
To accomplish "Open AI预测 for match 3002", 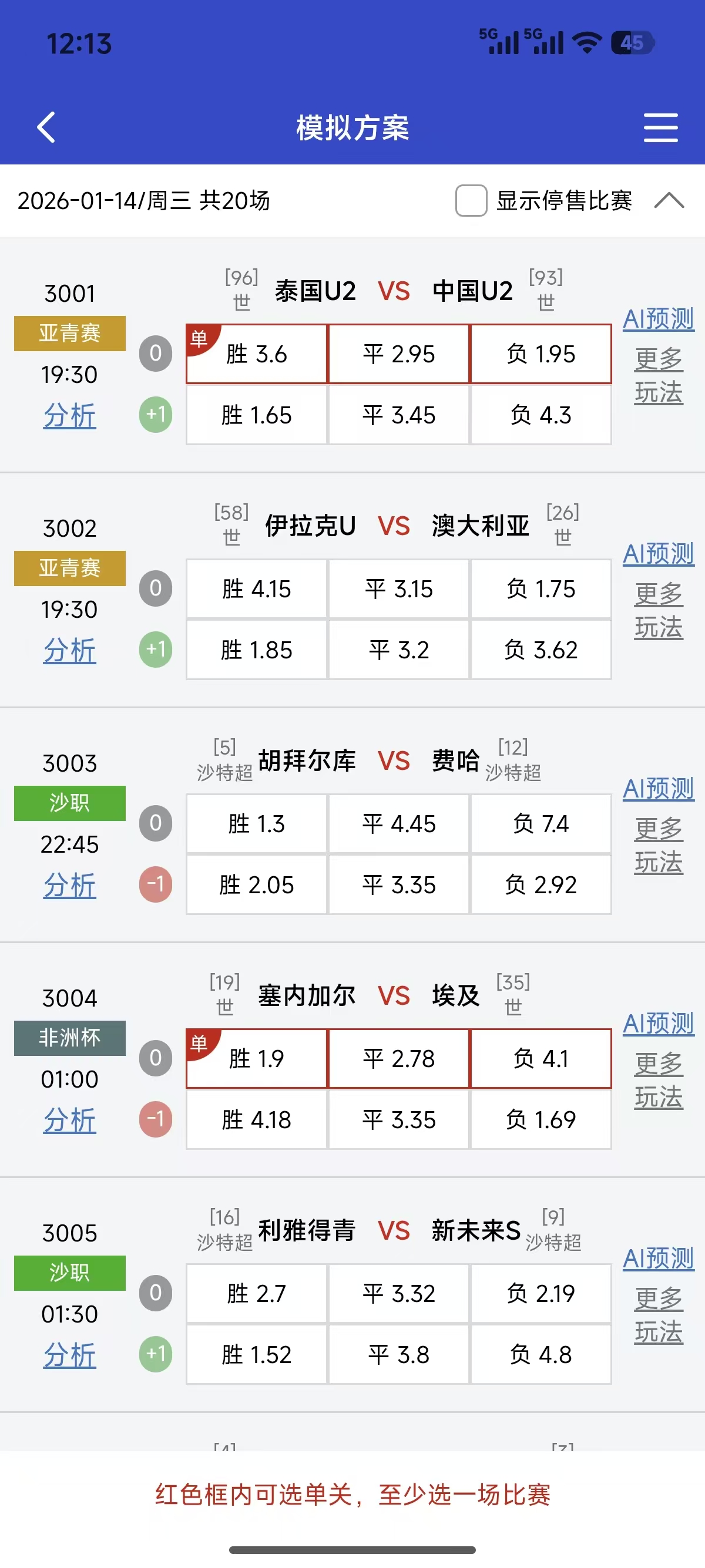I will [x=659, y=554].
